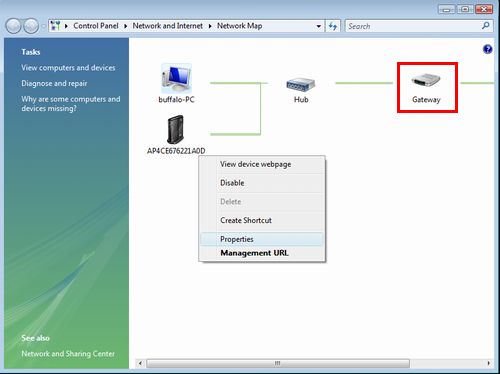Close the Network Map window
The height and width of the screenshot is (374, 500).
click(484, 9)
